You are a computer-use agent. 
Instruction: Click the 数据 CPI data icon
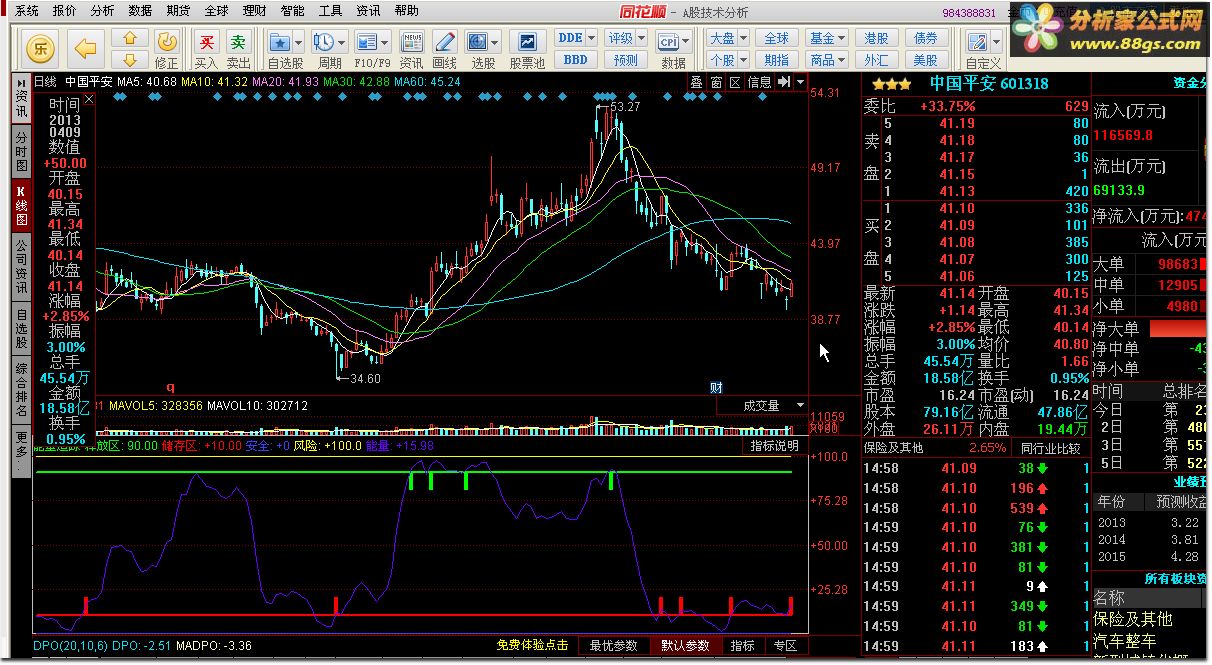[x=667, y=42]
